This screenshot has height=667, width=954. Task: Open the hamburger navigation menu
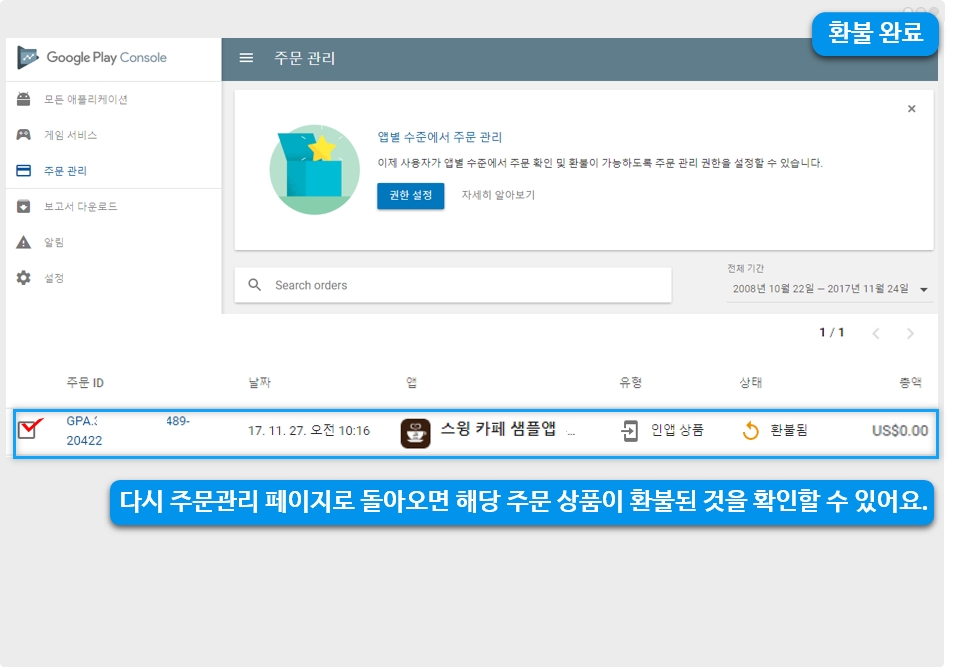[246, 58]
